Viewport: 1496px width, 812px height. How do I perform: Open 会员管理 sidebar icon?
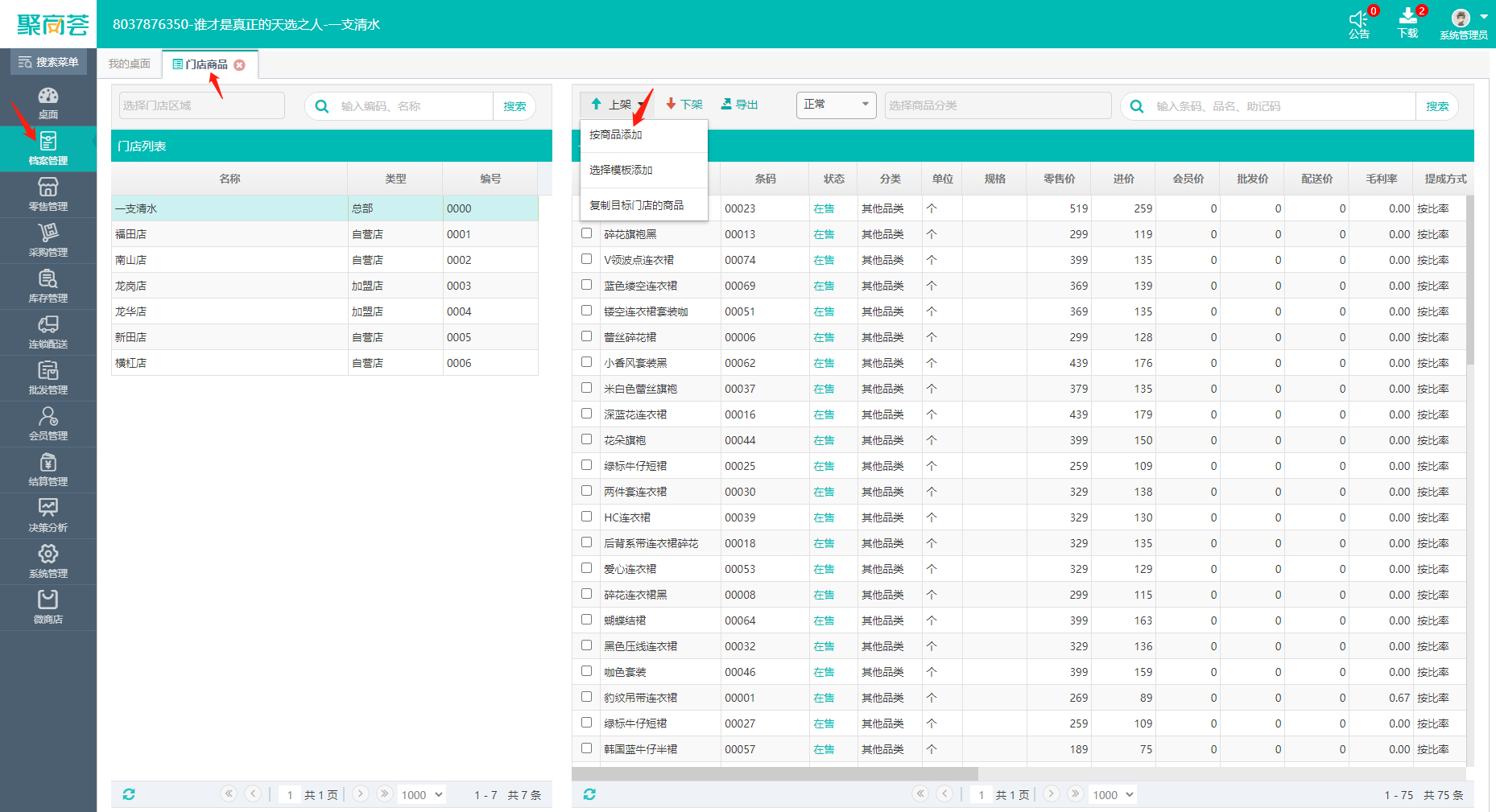(x=48, y=424)
